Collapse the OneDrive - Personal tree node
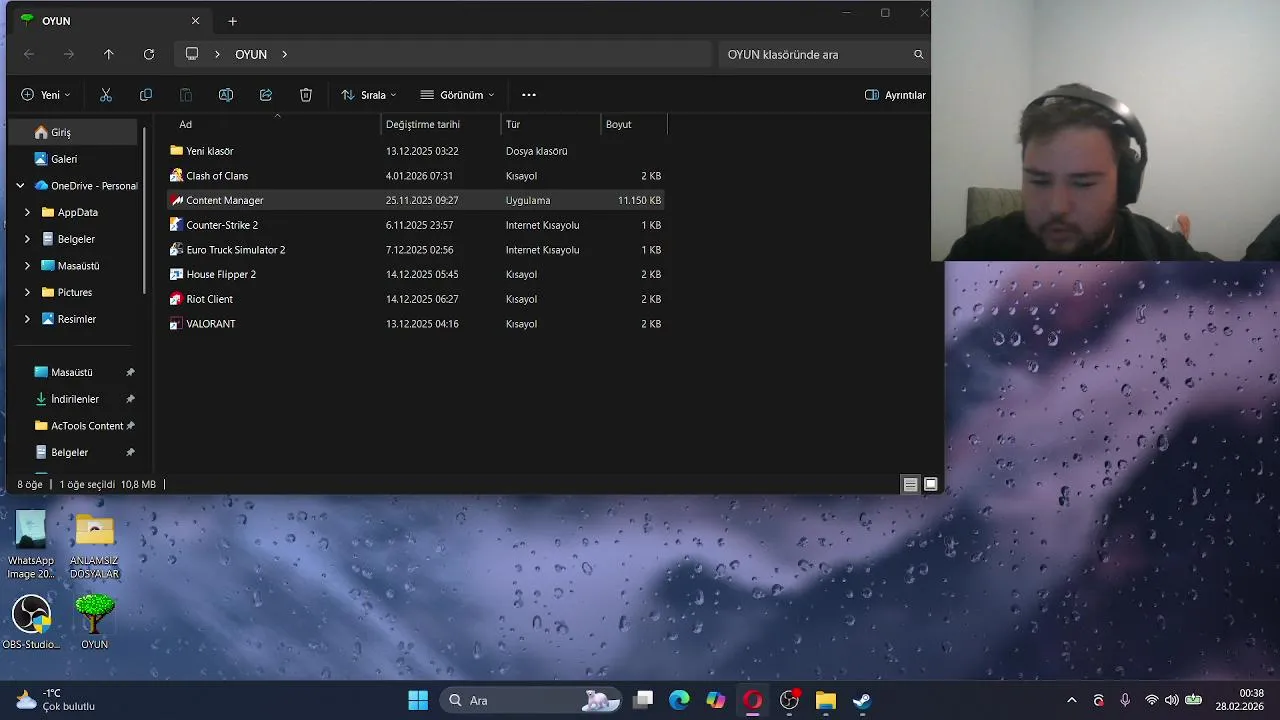This screenshot has width=1280, height=720. pos(20,186)
